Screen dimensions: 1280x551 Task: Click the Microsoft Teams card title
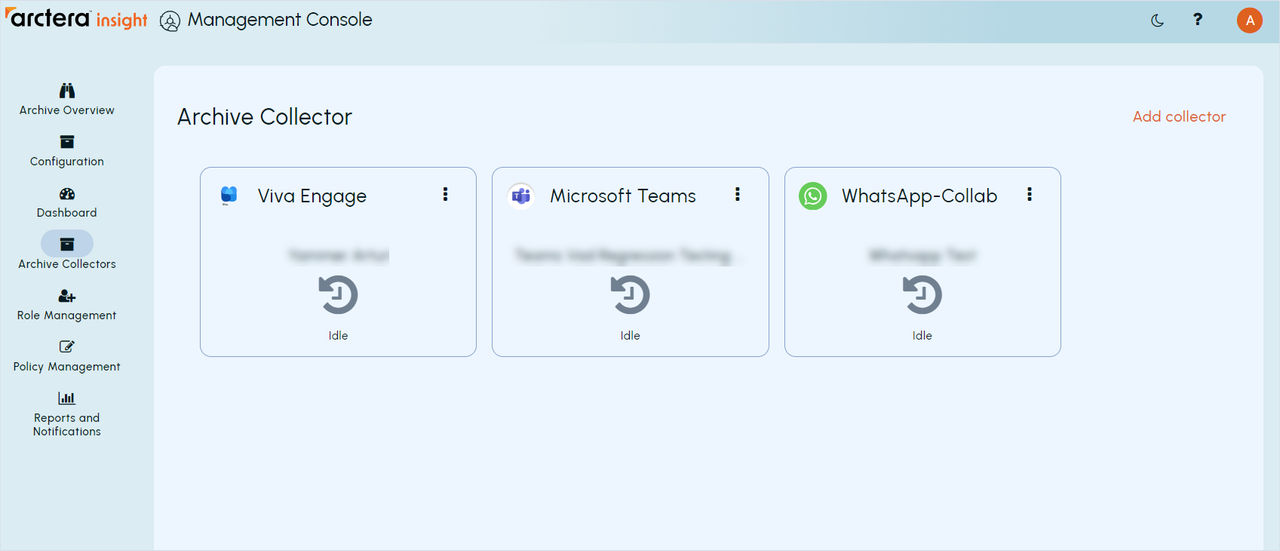point(623,196)
